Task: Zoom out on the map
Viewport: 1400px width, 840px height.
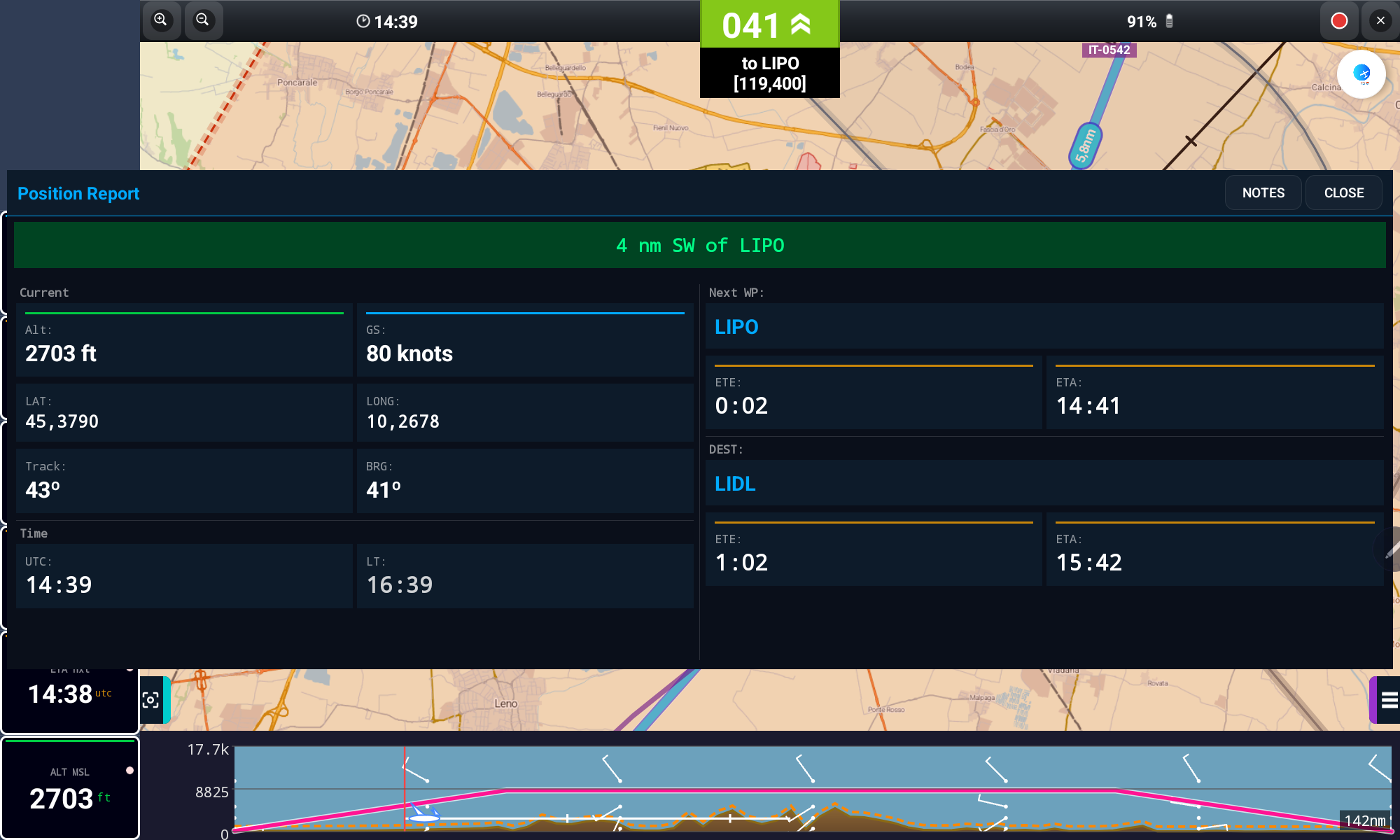Action: click(203, 20)
